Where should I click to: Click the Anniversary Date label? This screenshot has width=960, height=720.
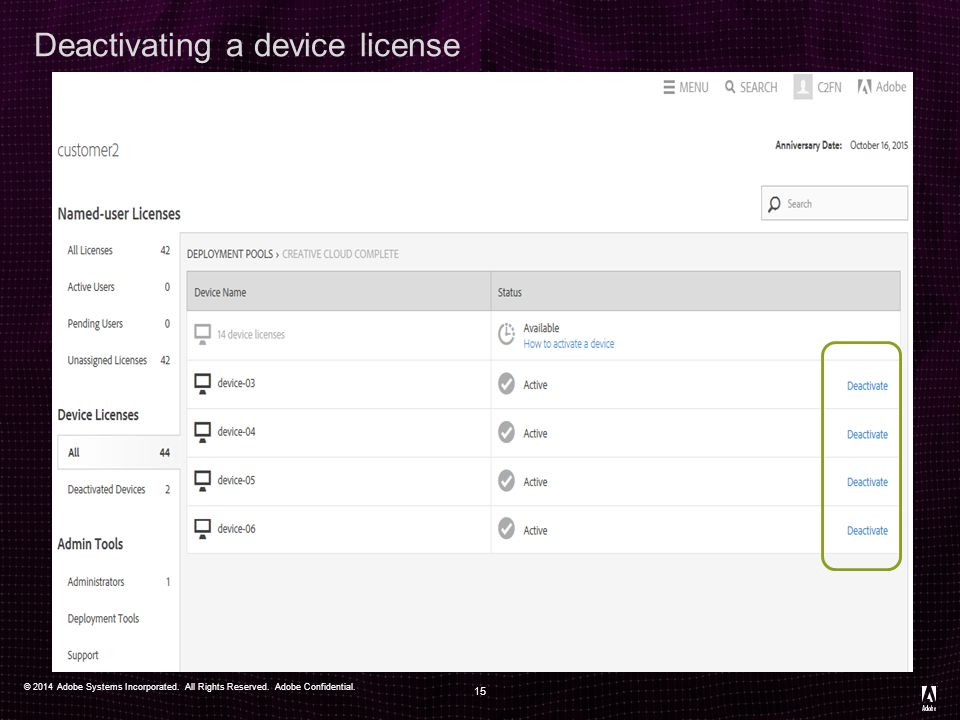tap(809, 146)
